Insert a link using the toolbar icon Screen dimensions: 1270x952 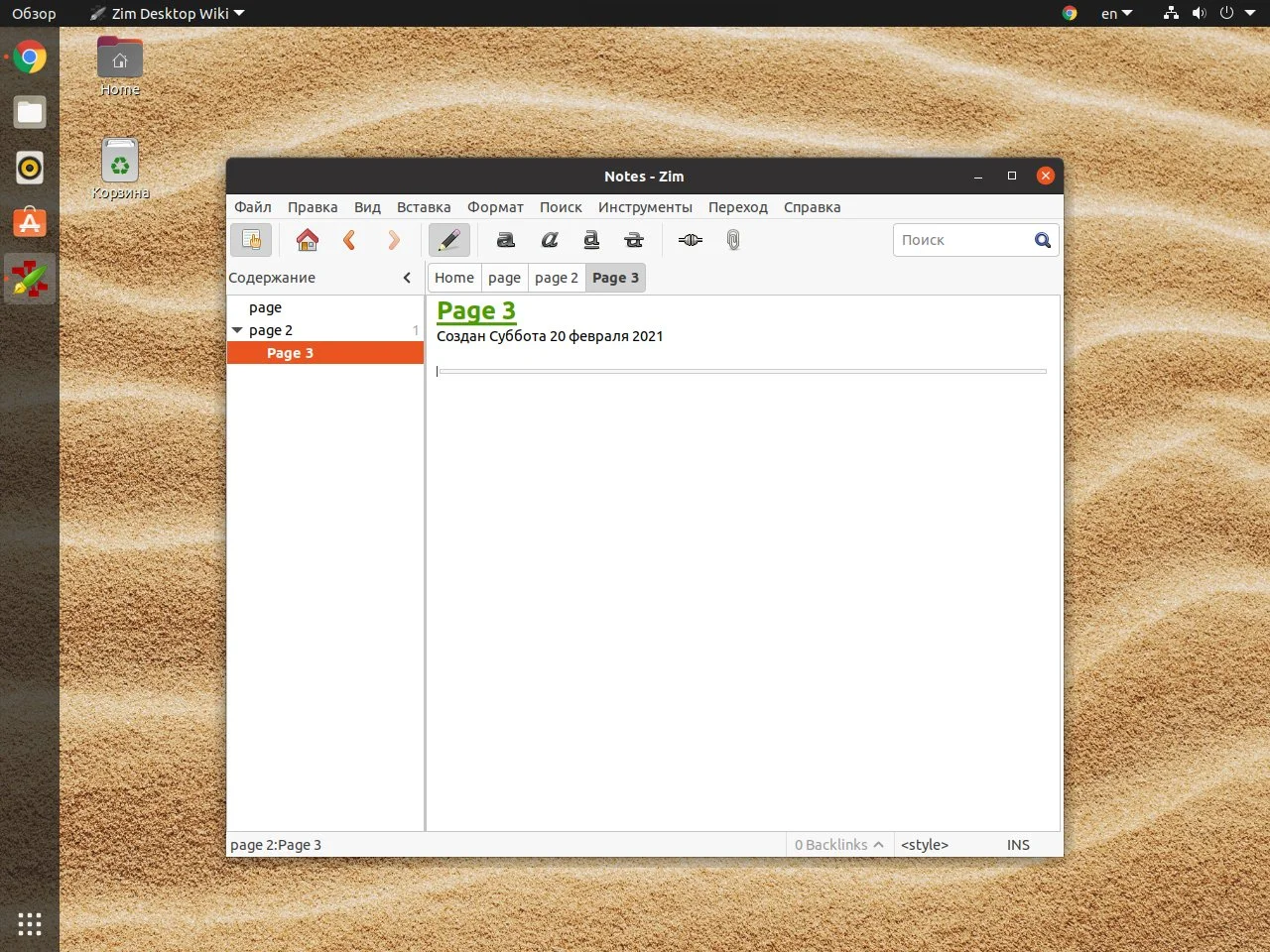pyautogui.click(x=691, y=240)
